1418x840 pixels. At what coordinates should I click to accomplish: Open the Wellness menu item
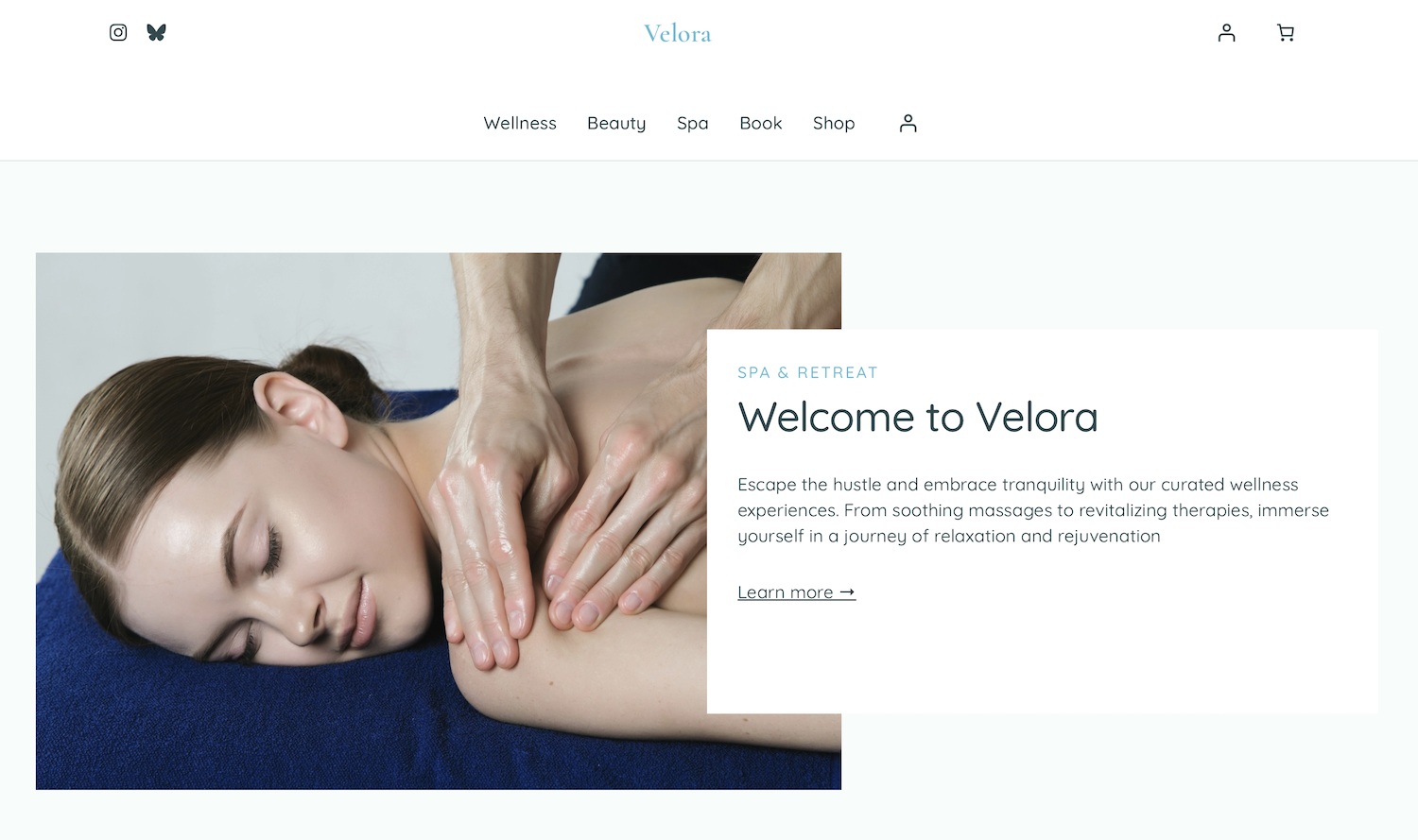tap(520, 123)
